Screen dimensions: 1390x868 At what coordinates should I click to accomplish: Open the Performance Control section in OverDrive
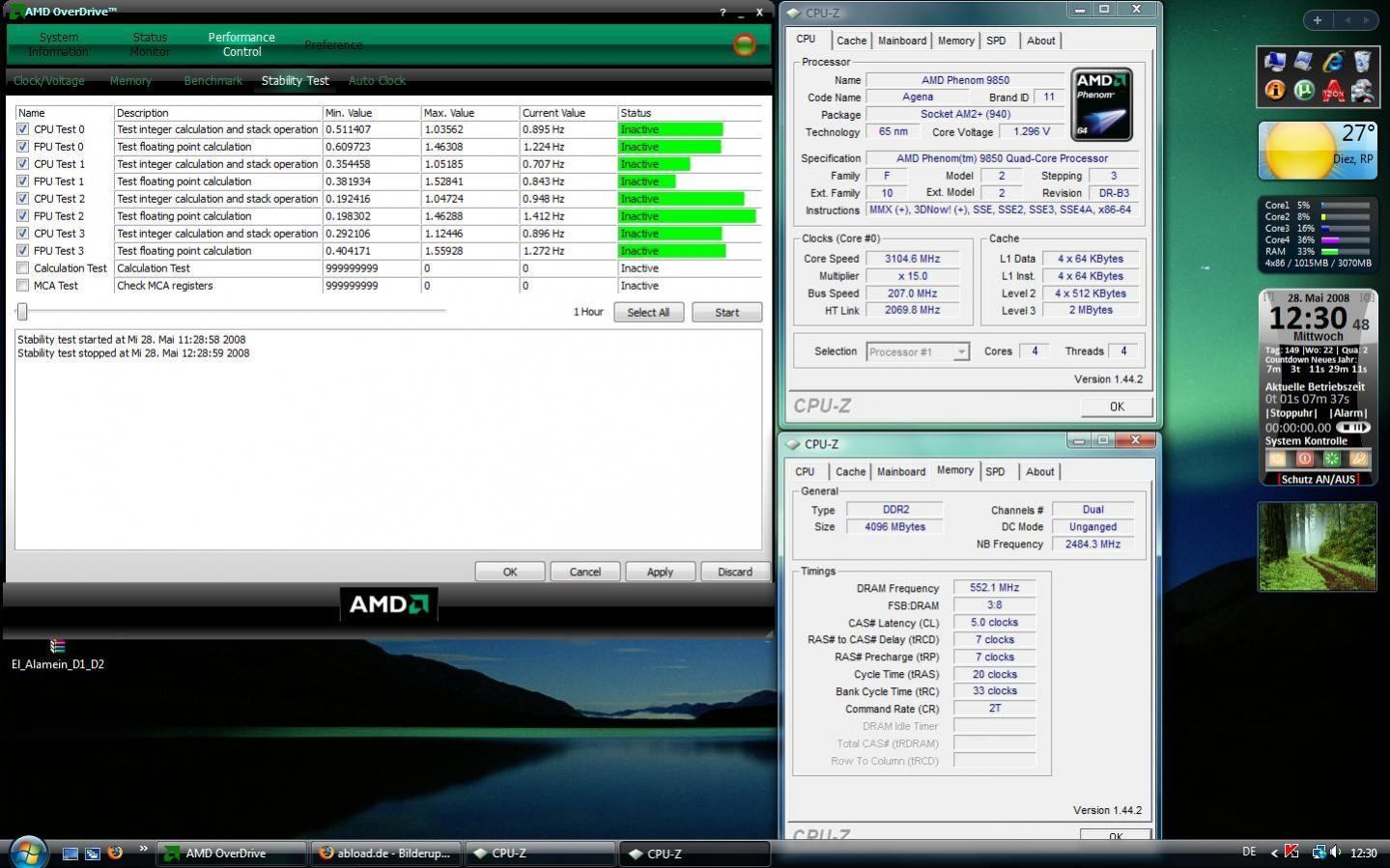tap(241, 44)
